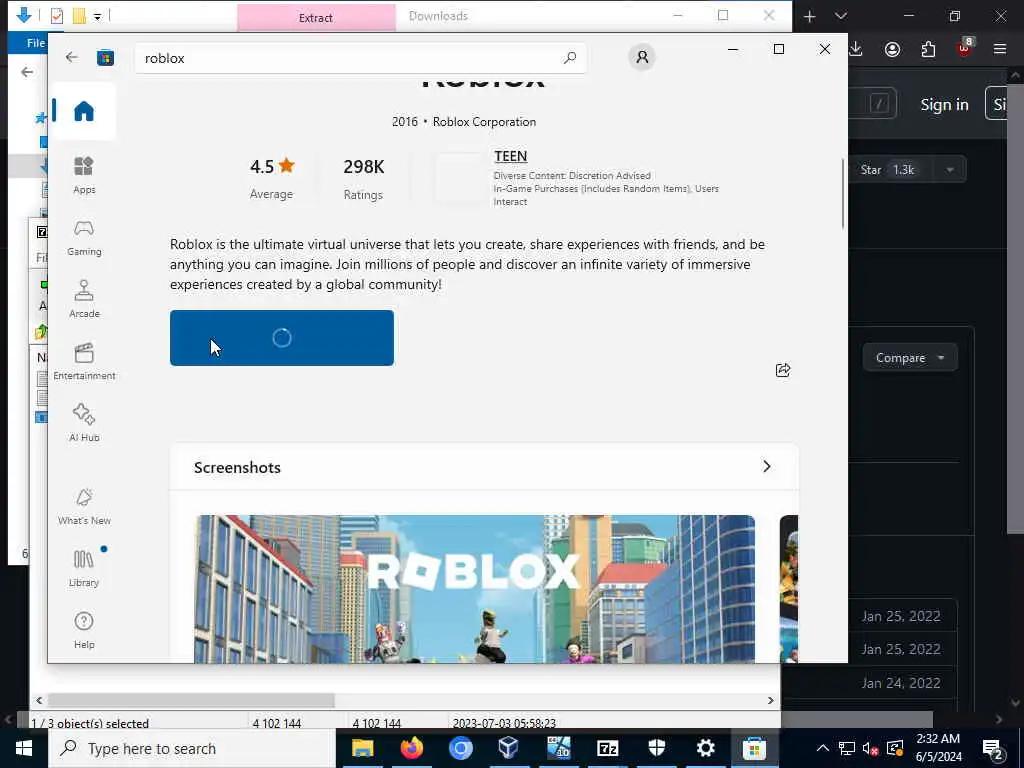
Task: Click the properties checkmark icon in Explorer title bar
Action: coord(57,16)
